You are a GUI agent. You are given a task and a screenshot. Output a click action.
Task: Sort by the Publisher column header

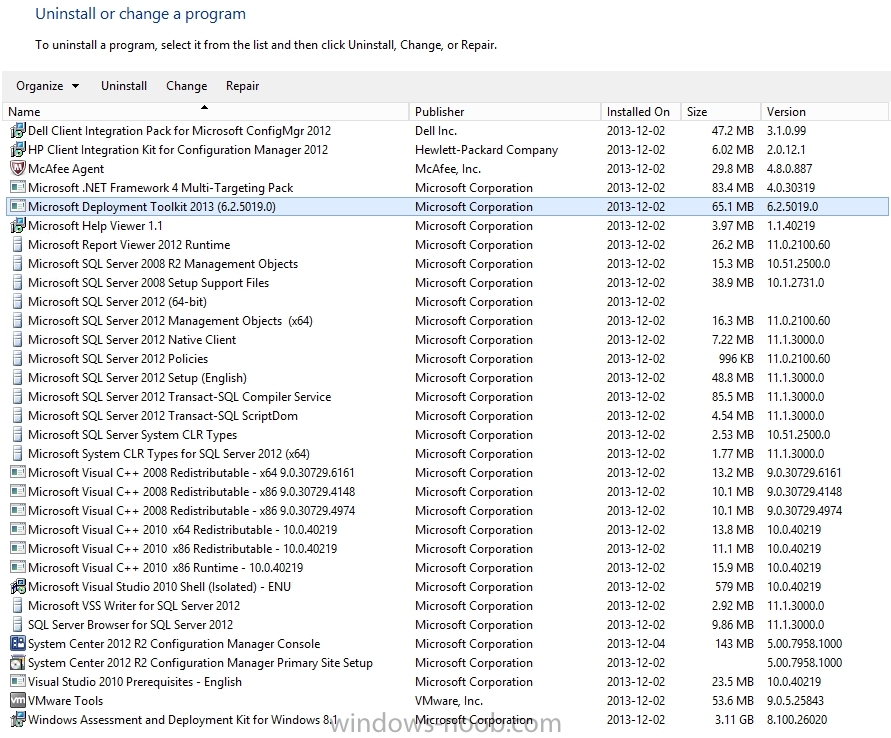click(505, 111)
